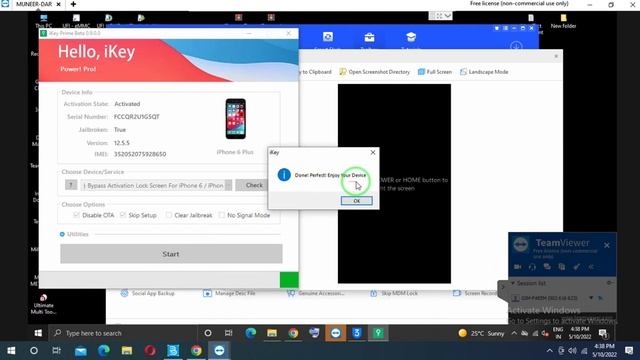Click remote taskbar Cortana circle icon

pos(208,333)
